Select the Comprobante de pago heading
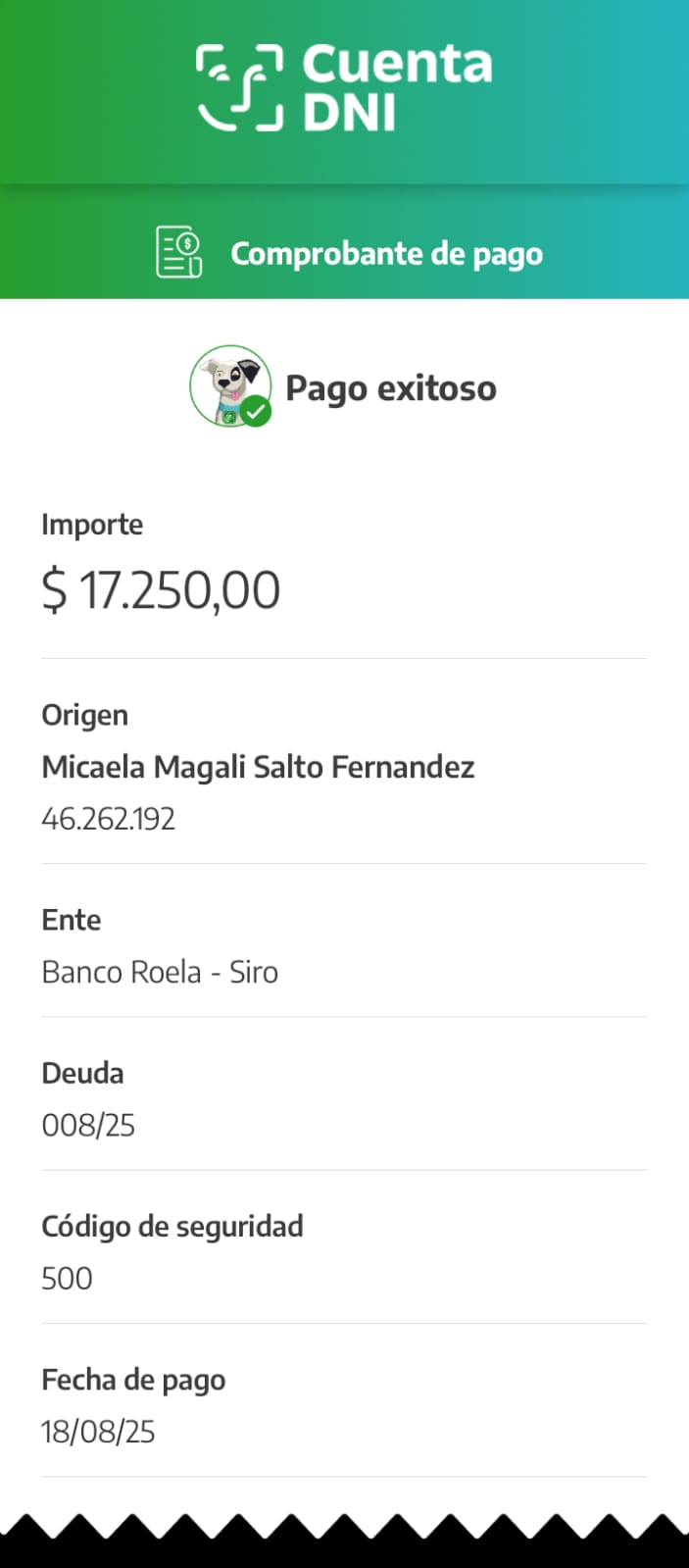 pyautogui.click(x=386, y=254)
